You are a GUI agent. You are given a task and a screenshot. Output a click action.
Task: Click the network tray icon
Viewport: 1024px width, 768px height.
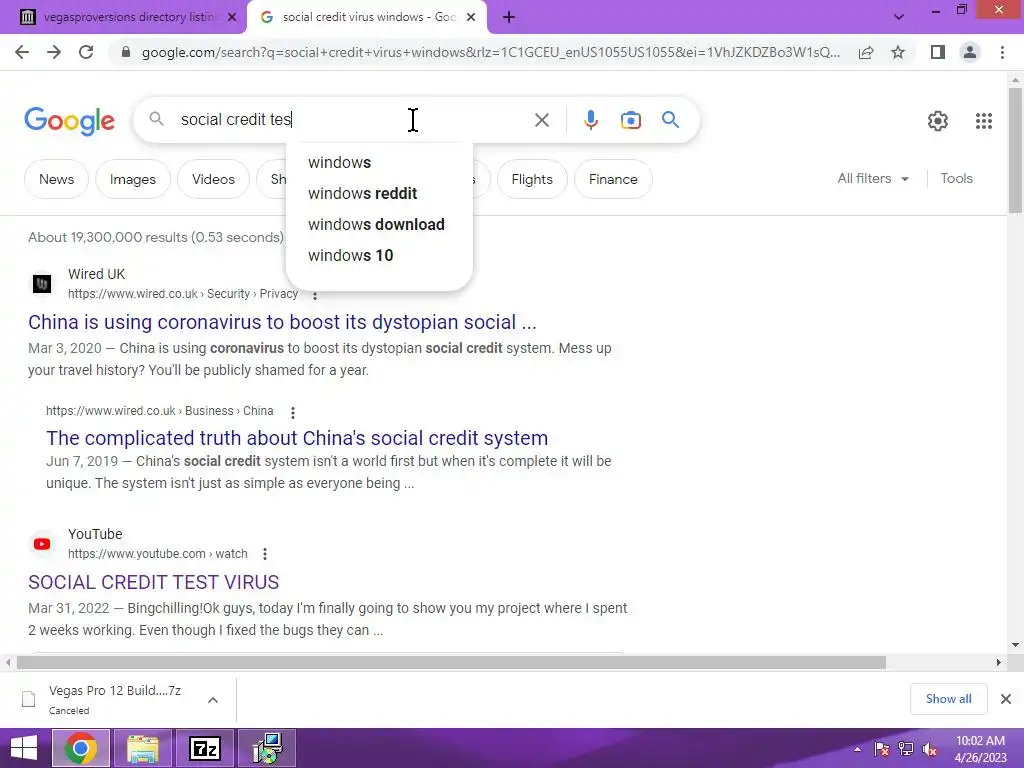pos(906,749)
